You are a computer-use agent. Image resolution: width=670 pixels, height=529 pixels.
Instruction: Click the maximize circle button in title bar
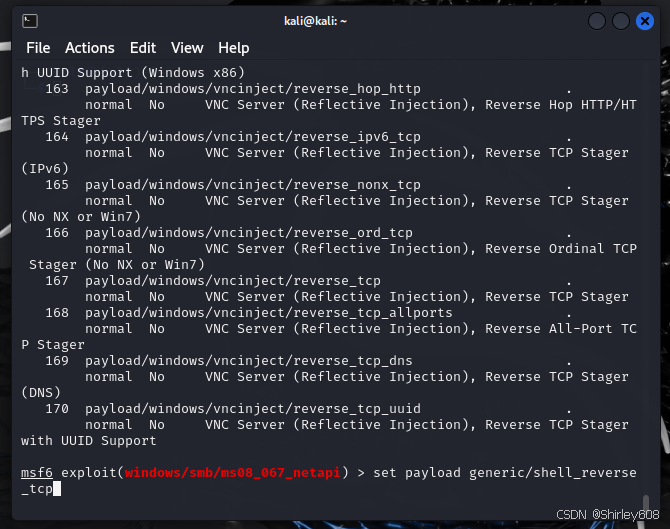(621, 21)
